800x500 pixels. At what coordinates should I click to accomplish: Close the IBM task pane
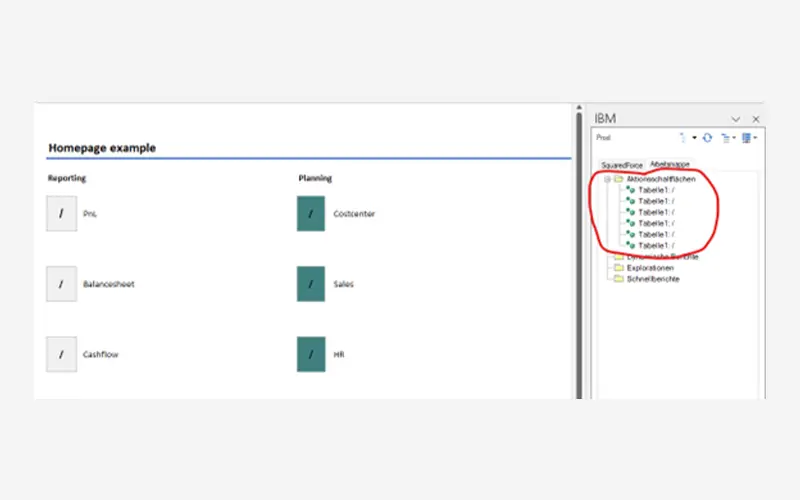tap(756, 119)
